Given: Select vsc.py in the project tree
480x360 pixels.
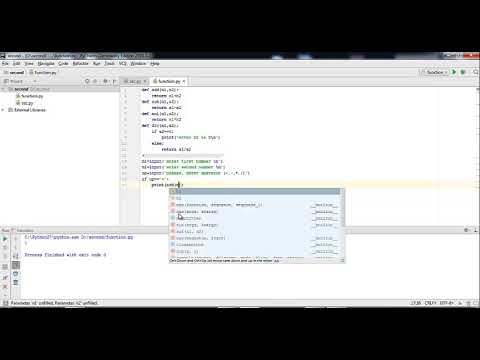Looking at the screenshot, I should 25,103.
